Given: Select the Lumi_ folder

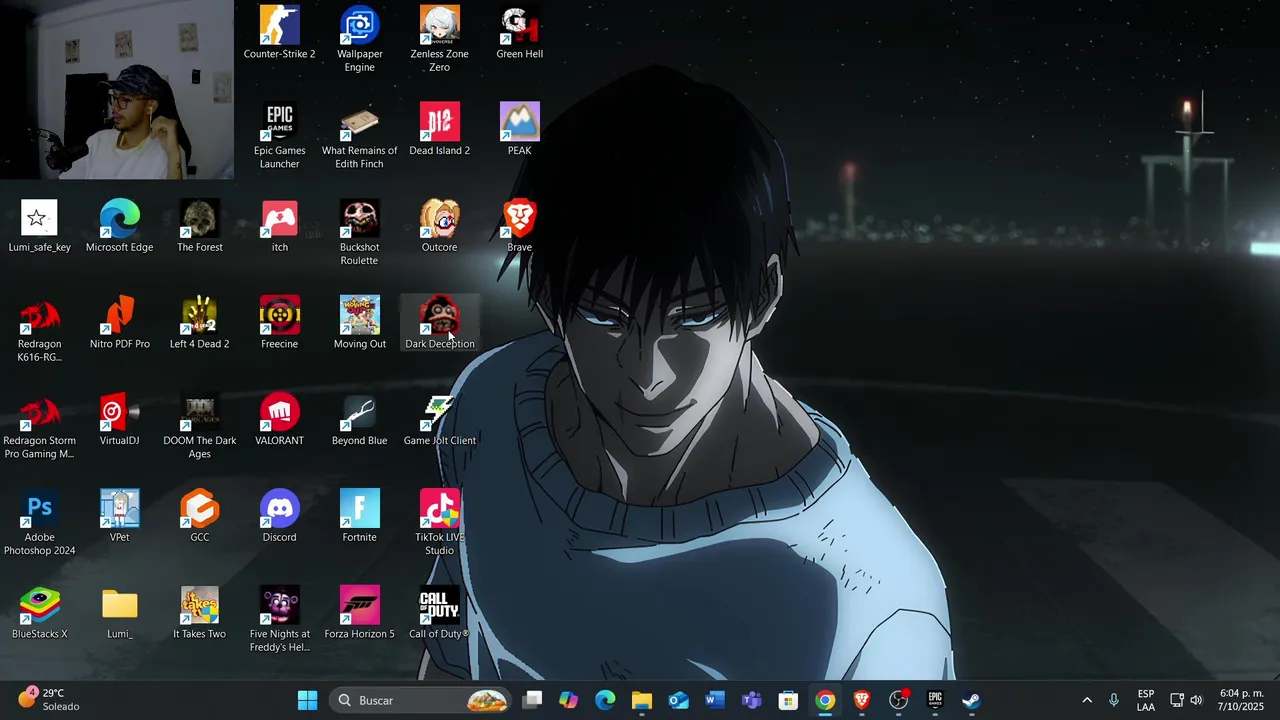Looking at the screenshot, I should 119,612.
